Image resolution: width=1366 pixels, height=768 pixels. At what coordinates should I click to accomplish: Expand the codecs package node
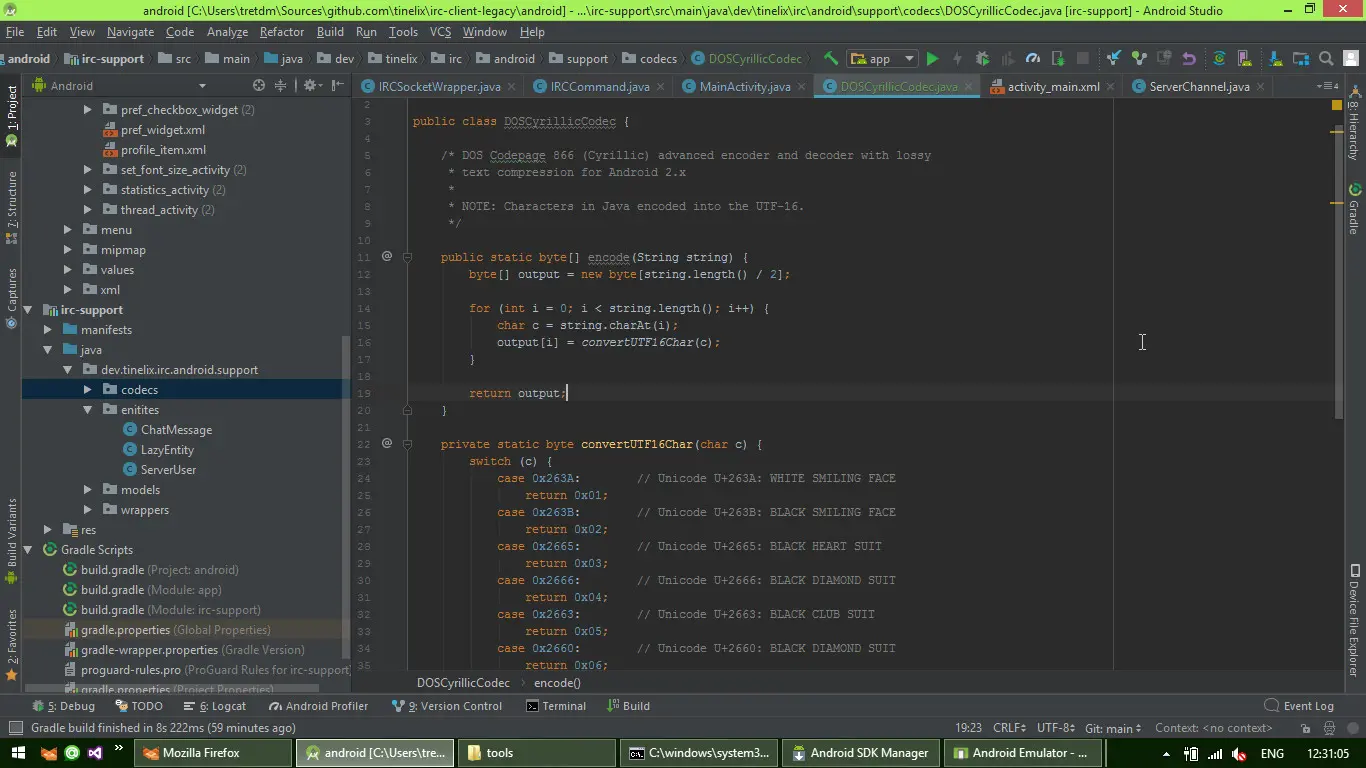click(x=88, y=390)
